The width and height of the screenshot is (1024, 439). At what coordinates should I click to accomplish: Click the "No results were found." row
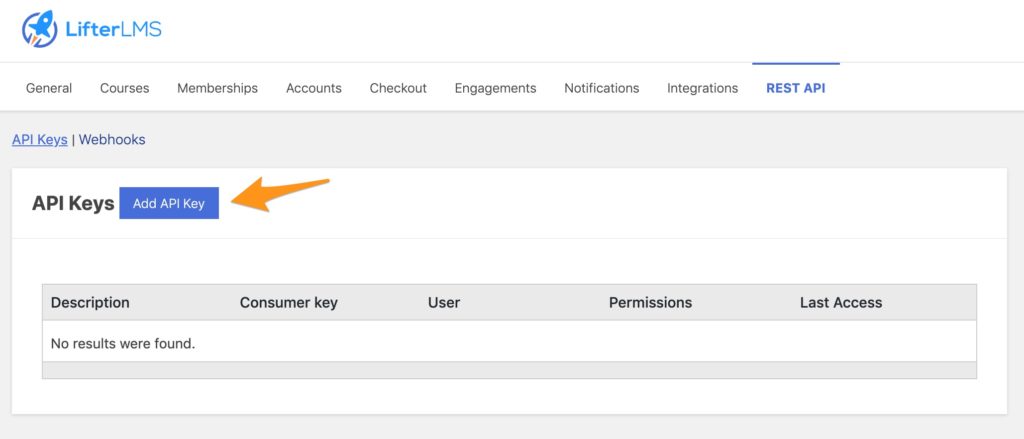[x=509, y=343]
